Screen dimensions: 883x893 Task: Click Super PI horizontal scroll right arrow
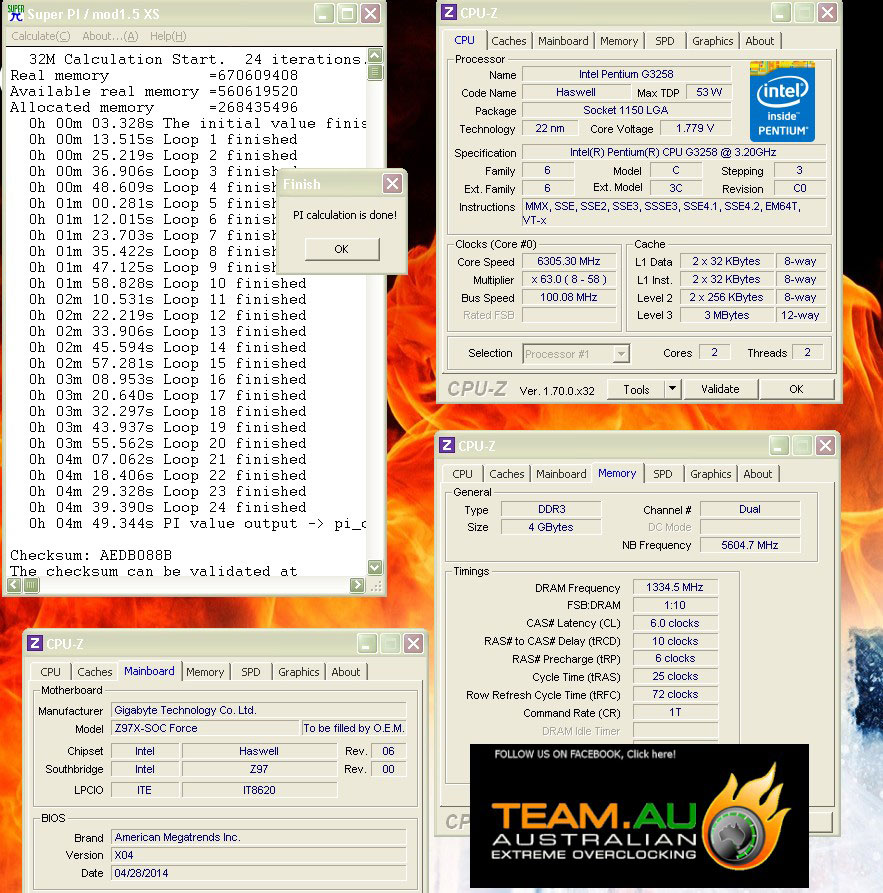pyautogui.click(x=357, y=585)
